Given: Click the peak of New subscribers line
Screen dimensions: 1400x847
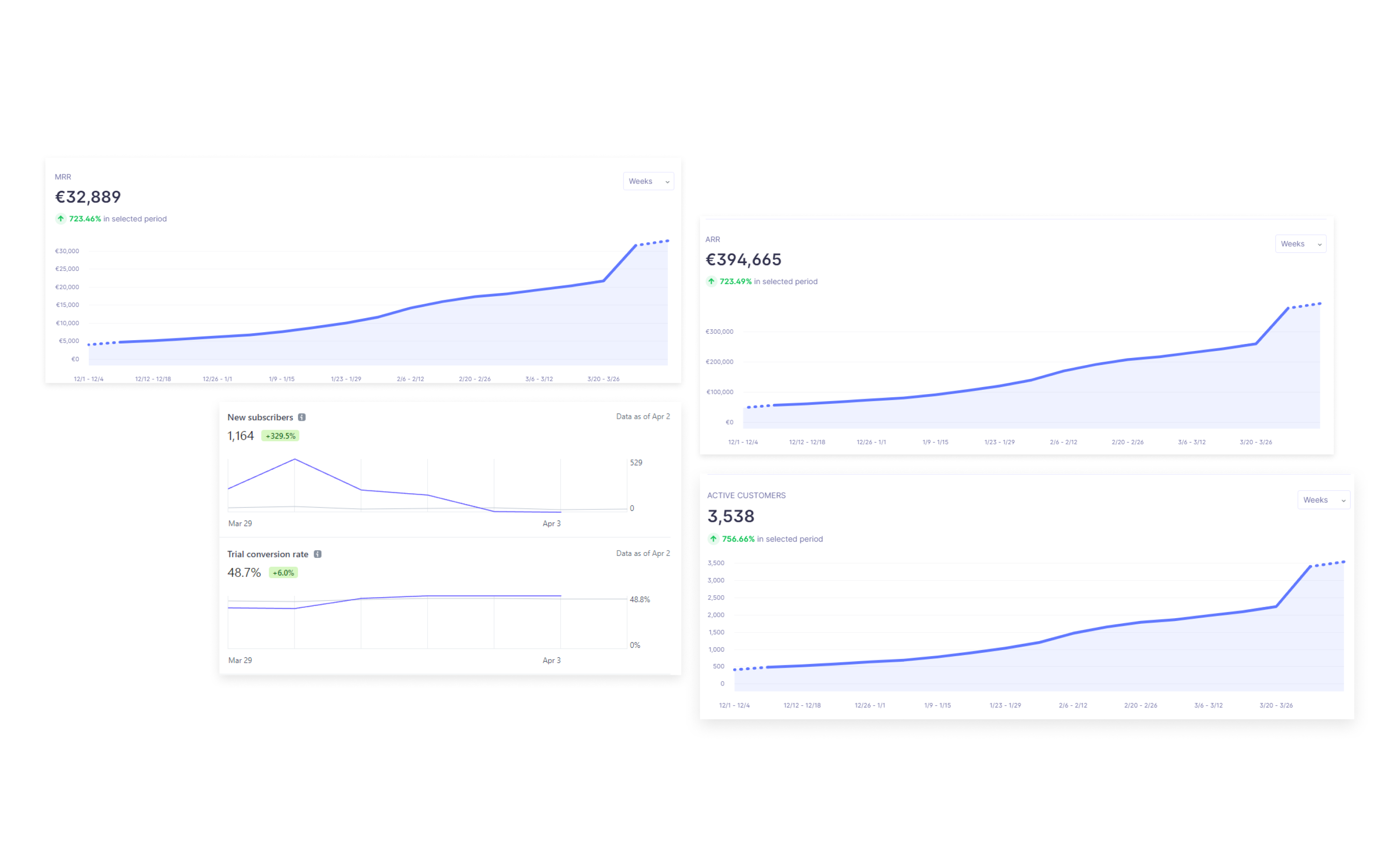Looking at the screenshot, I should 294,459.
